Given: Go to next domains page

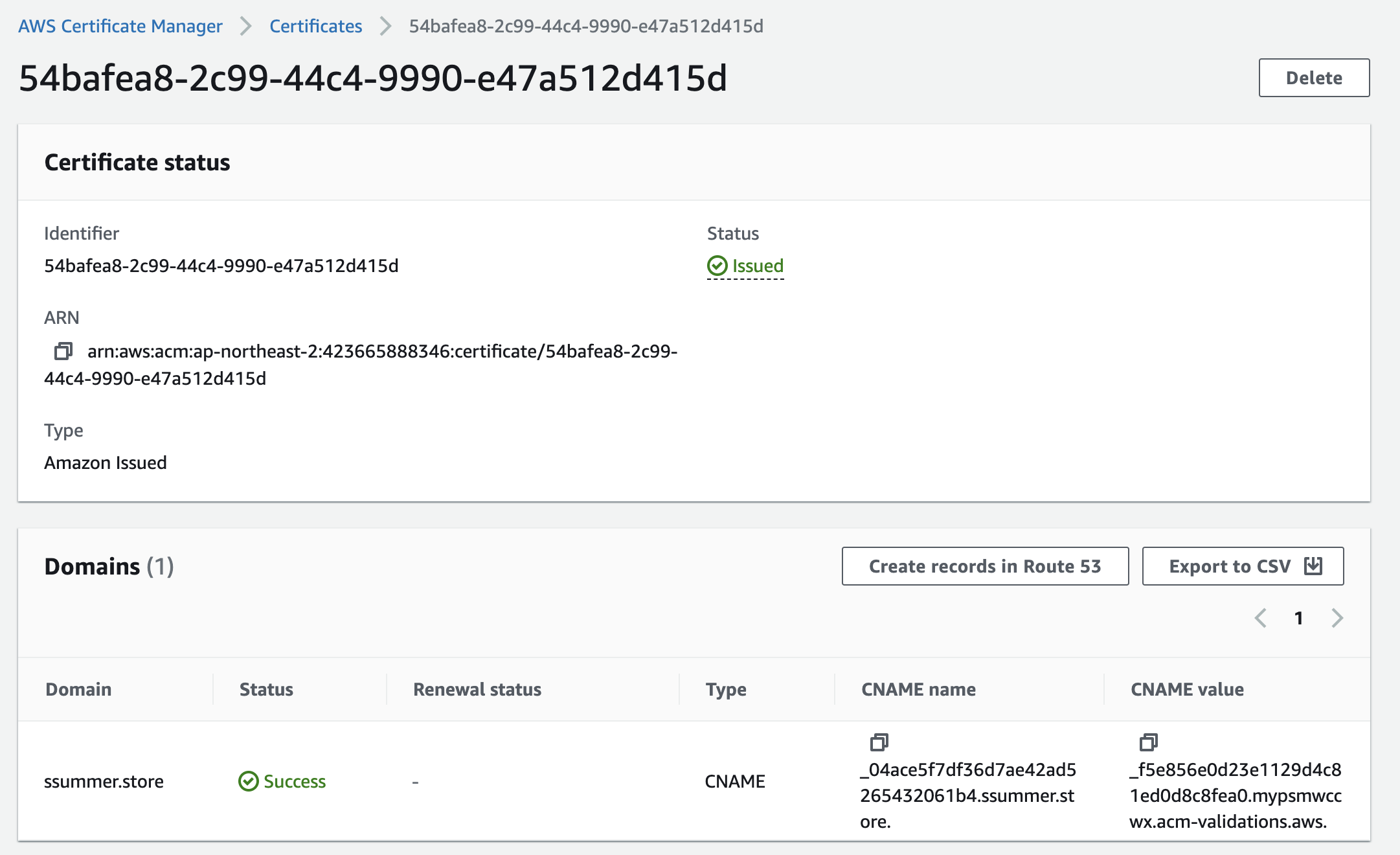Looking at the screenshot, I should pos(1337,618).
